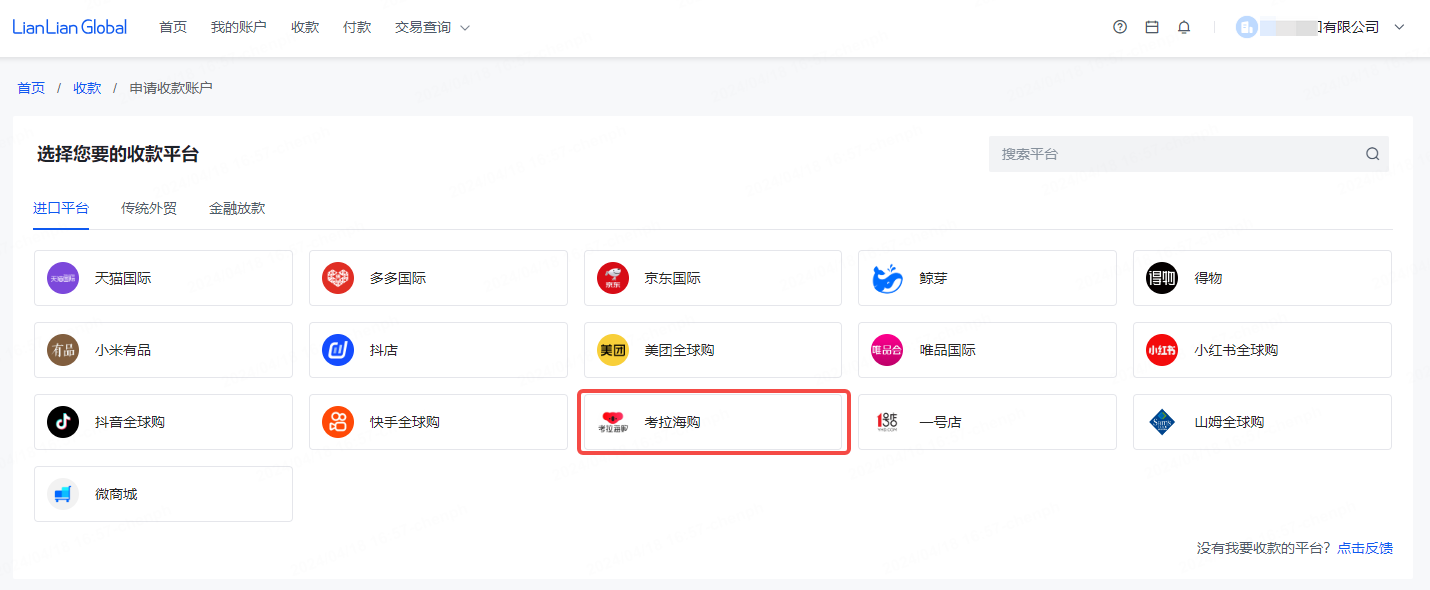Switch to the 金融放款 tab
This screenshot has width=1430, height=590.
coord(237,208)
